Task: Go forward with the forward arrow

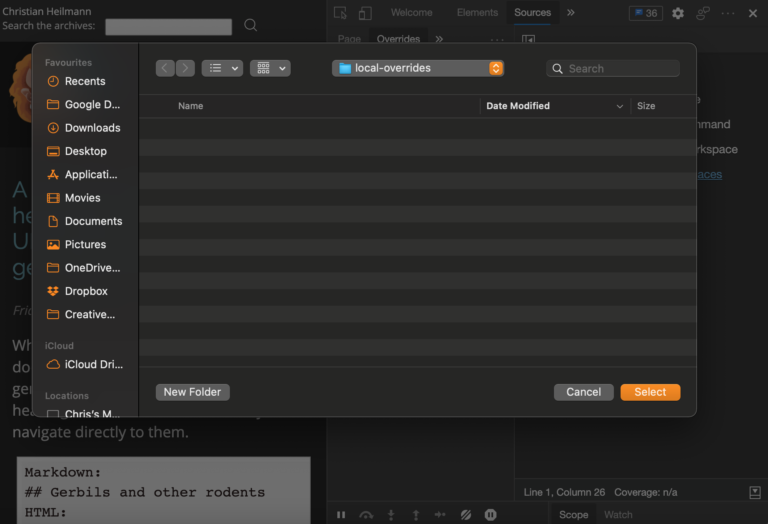Action: click(x=185, y=68)
